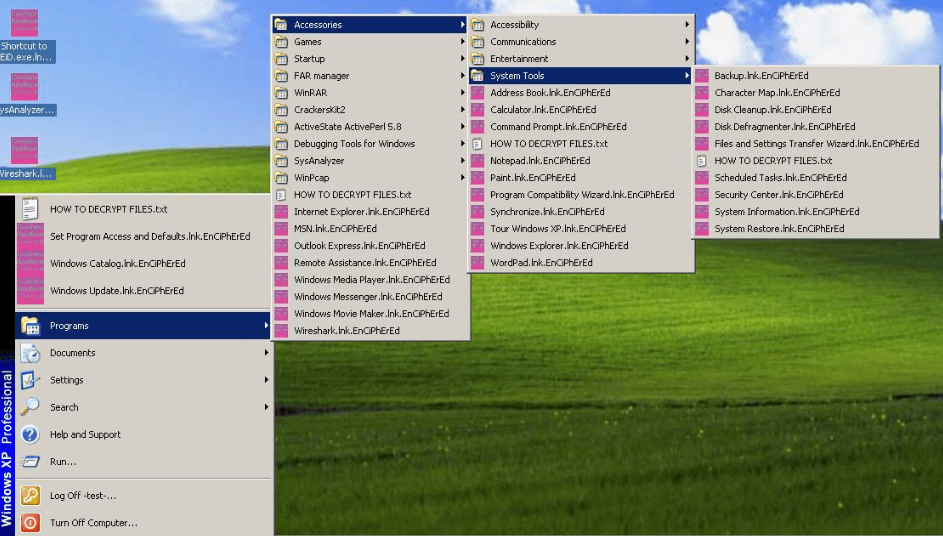943x536 pixels.
Task: Click the Communications folder icon
Action: tap(478, 42)
